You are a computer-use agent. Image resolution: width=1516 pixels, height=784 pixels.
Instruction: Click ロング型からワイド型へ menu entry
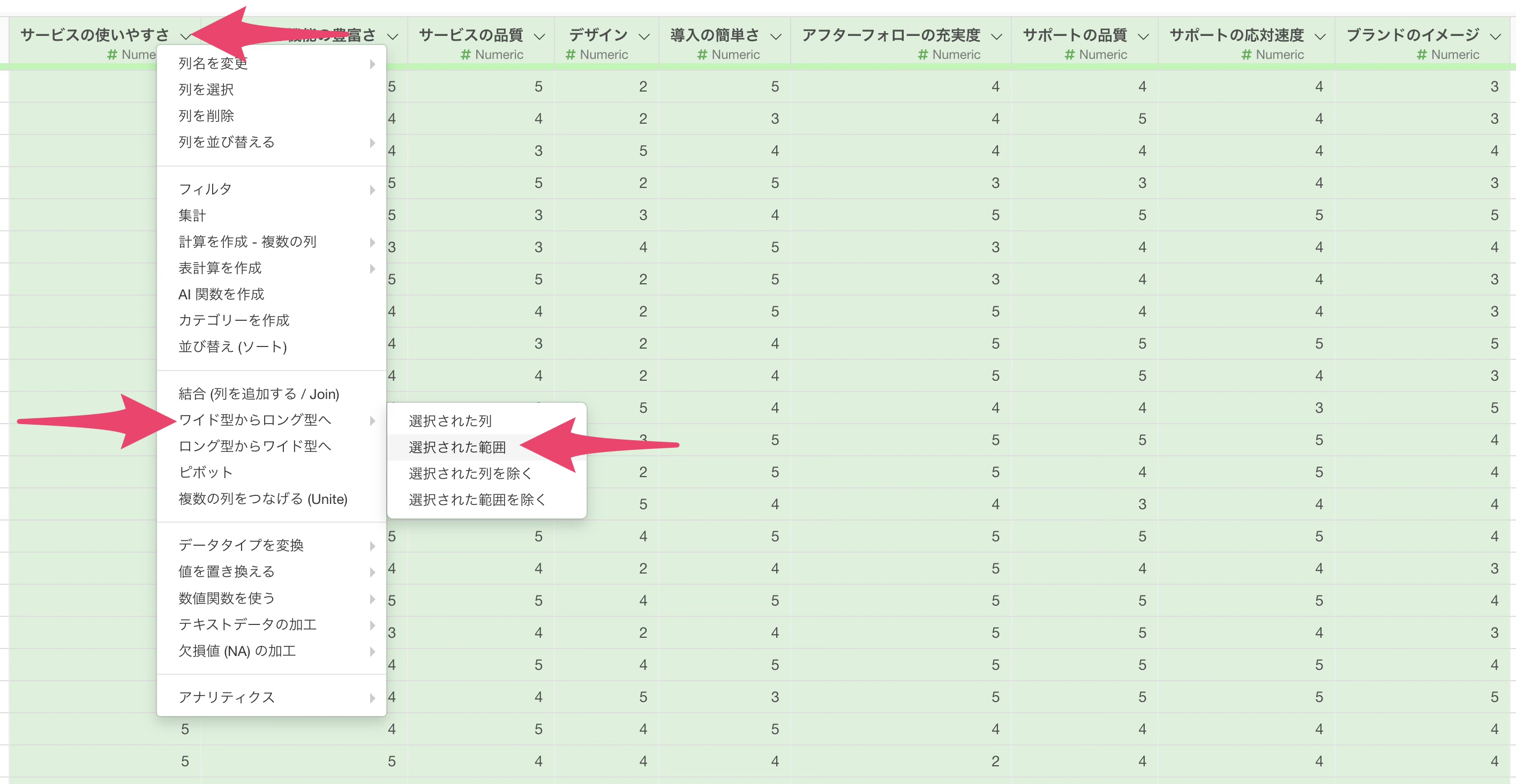click(254, 446)
